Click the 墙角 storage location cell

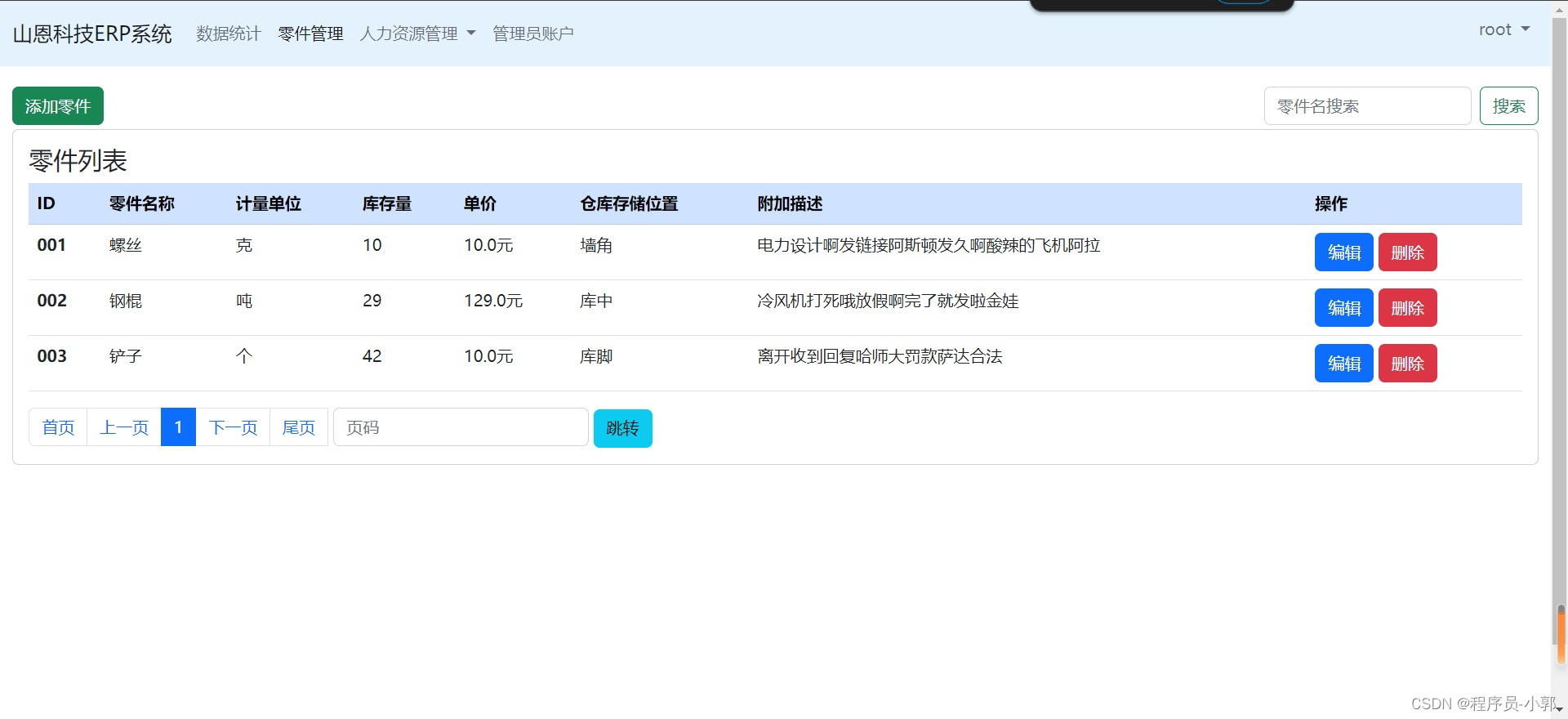click(596, 245)
